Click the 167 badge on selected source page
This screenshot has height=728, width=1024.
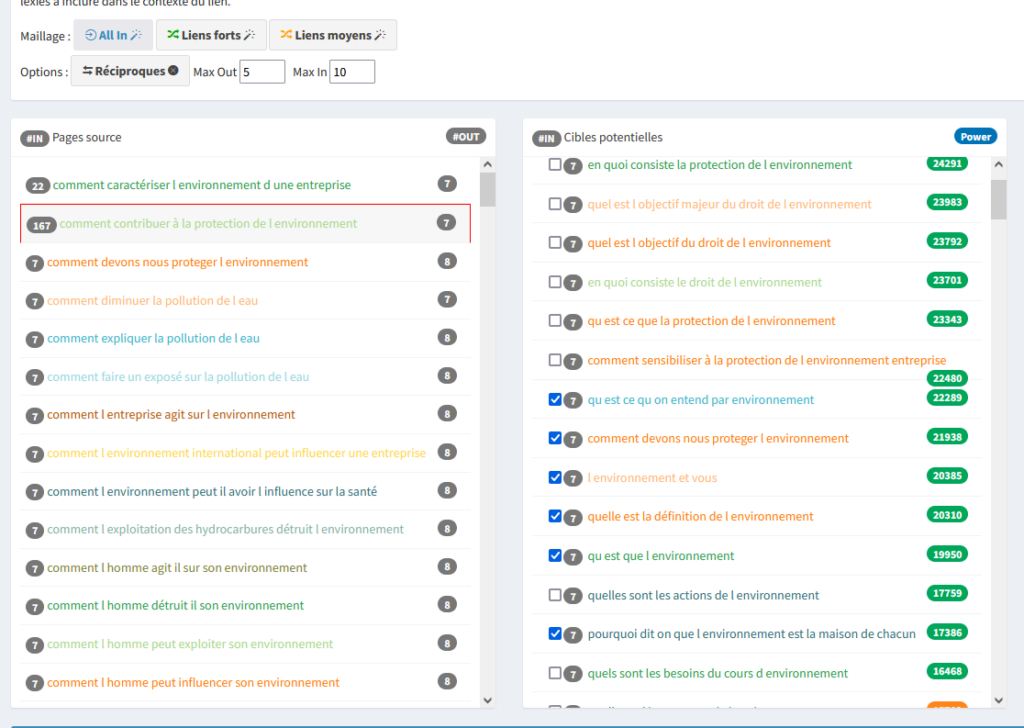click(41, 224)
